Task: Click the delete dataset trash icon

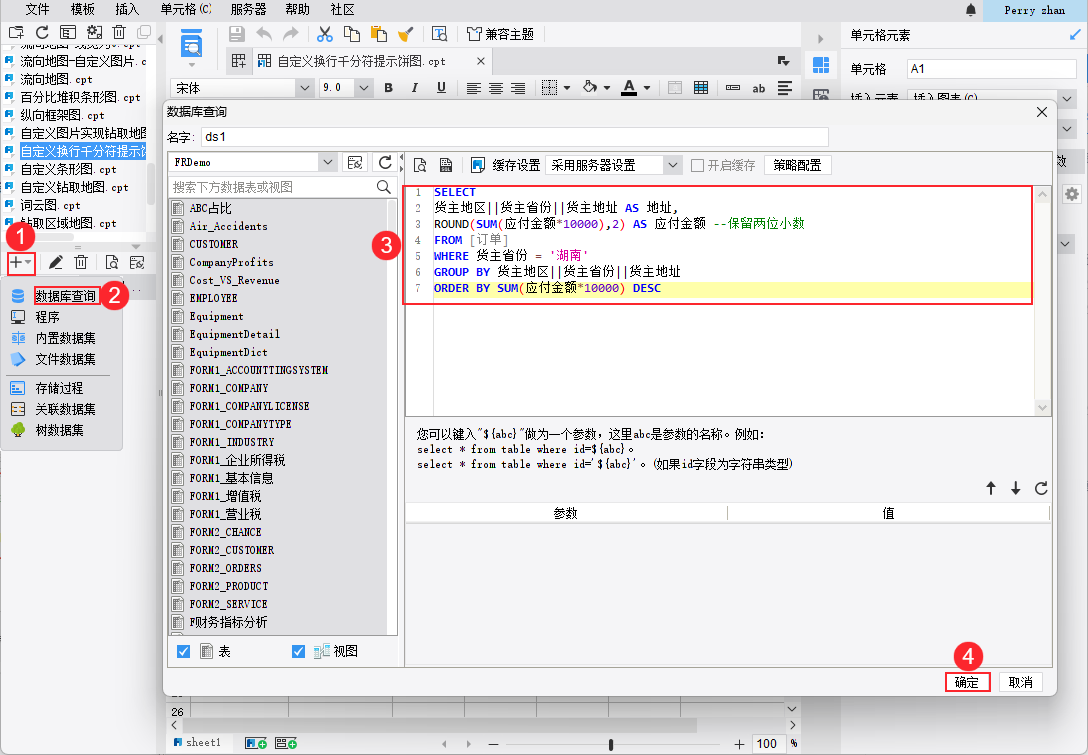Action: pos(81,262)
